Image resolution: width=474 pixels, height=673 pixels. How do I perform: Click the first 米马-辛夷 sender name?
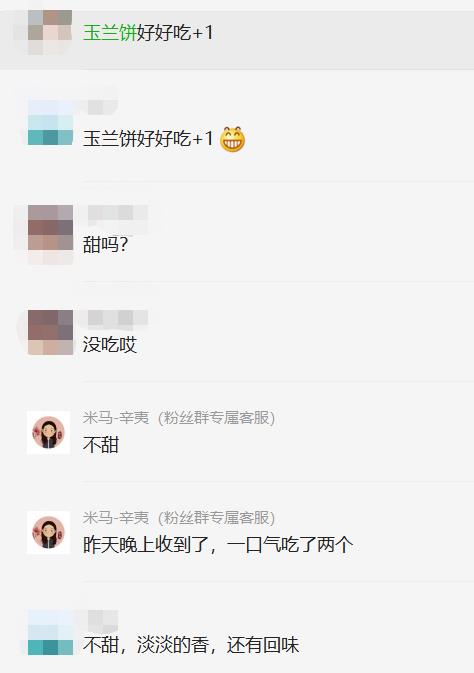coord(116,418)
